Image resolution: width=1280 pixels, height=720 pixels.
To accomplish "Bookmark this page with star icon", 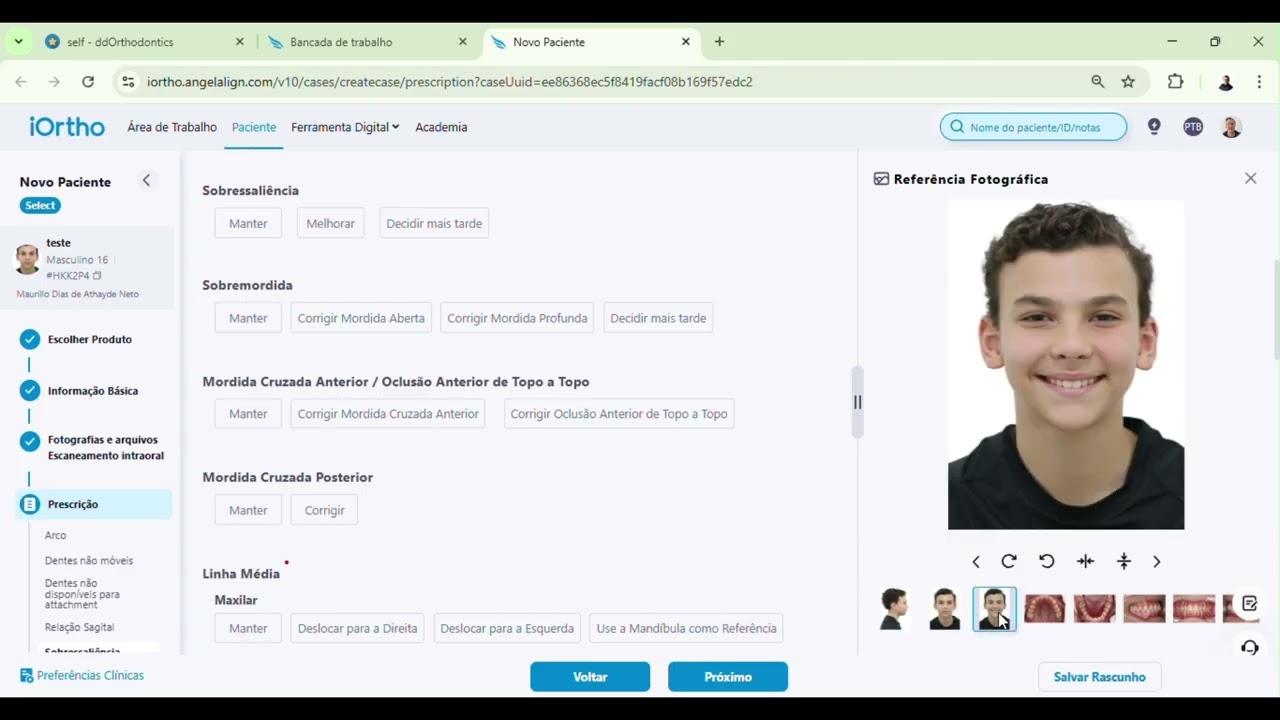I will click(x=1128, y=82).
